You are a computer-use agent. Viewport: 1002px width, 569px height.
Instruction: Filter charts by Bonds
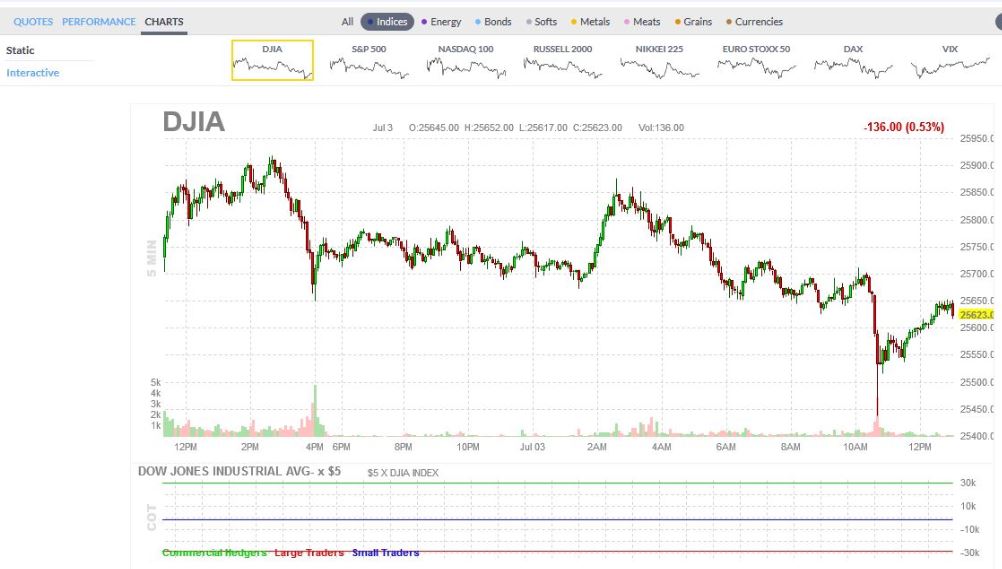click(493, 22)
